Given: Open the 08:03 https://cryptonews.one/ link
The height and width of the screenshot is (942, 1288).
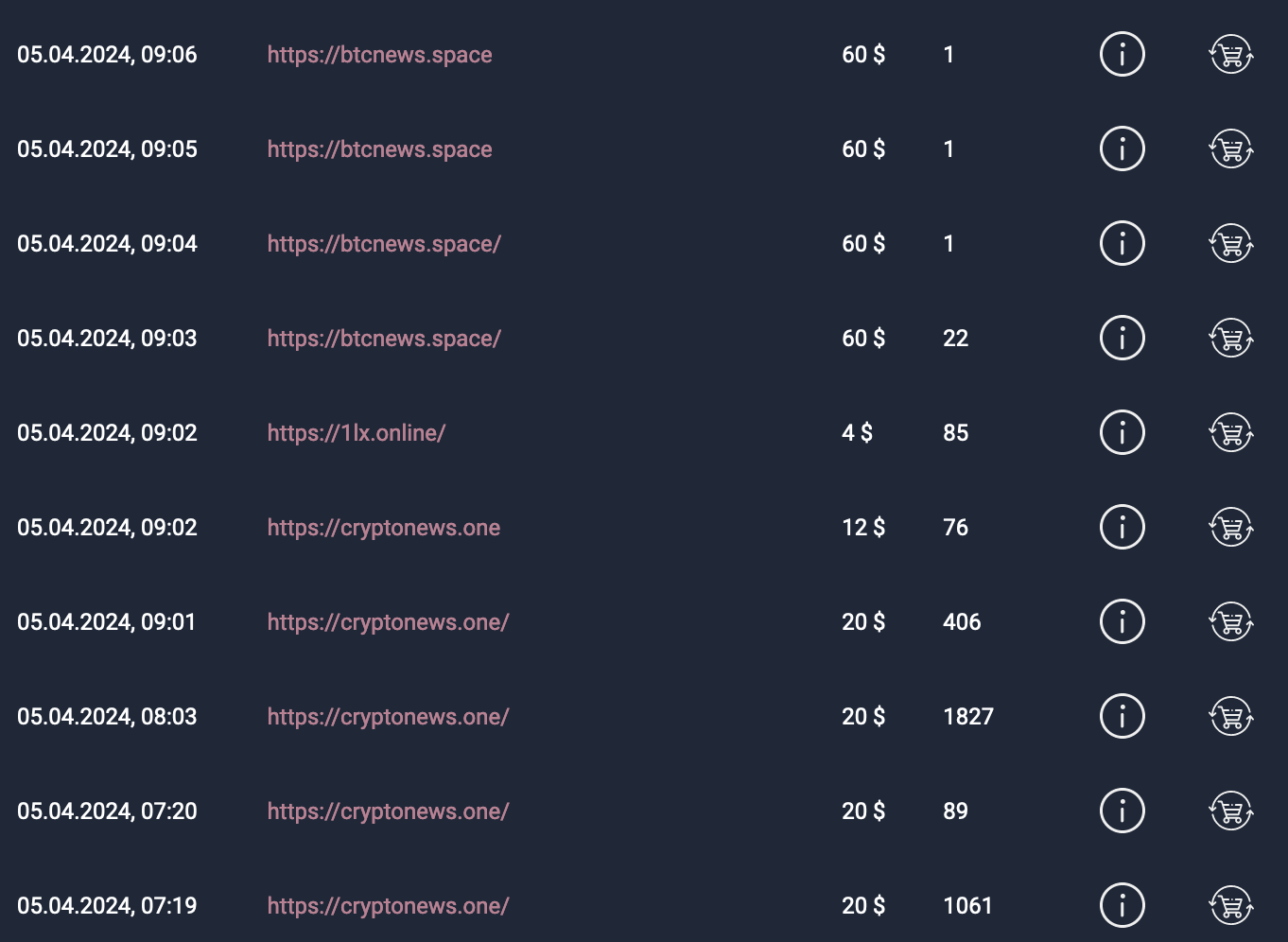Looking at the screenshot, I should click(388, 717).
